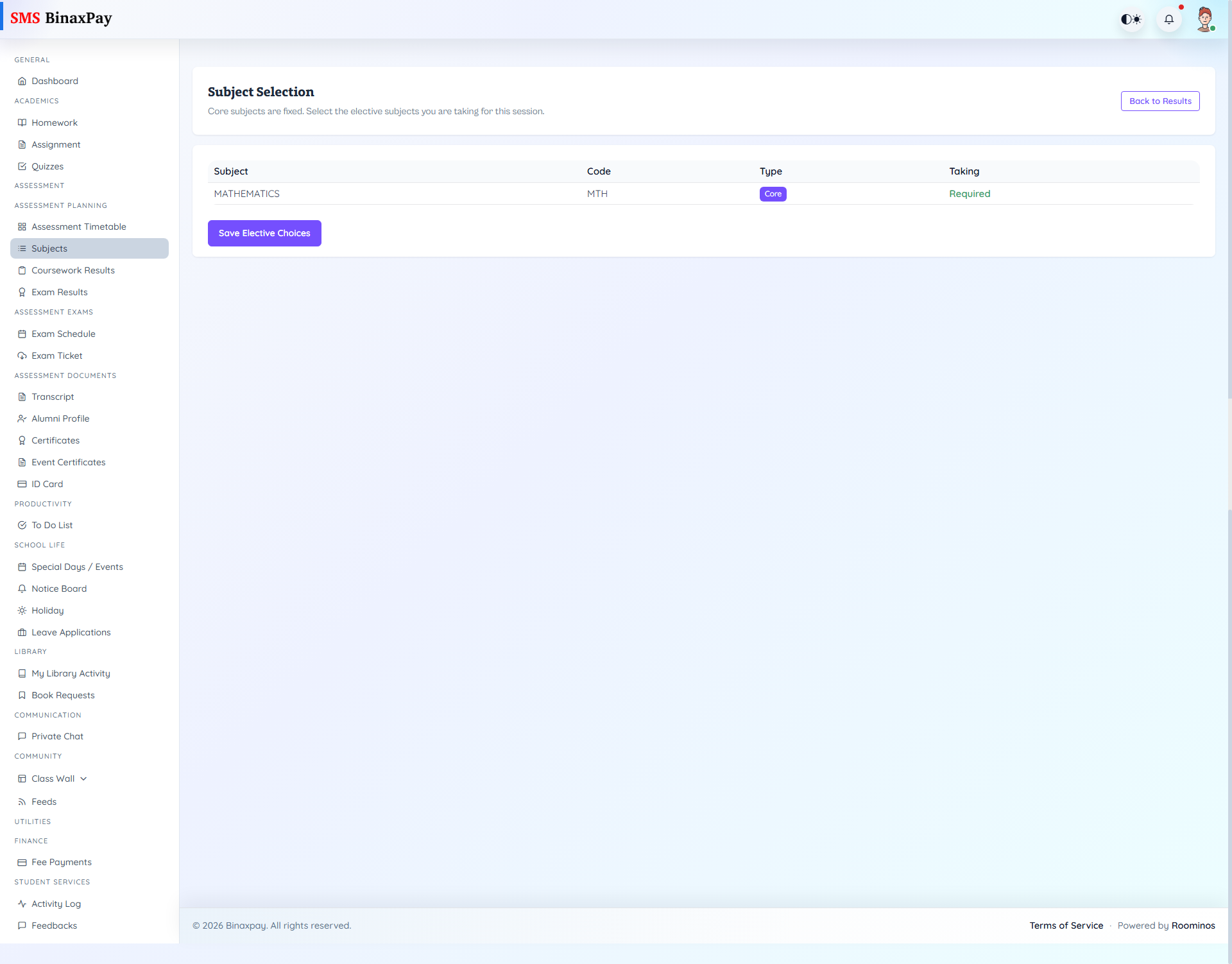1232x964 pixels.
Task: Open the Exam Schedule calendar
Action: click(64, 334)
